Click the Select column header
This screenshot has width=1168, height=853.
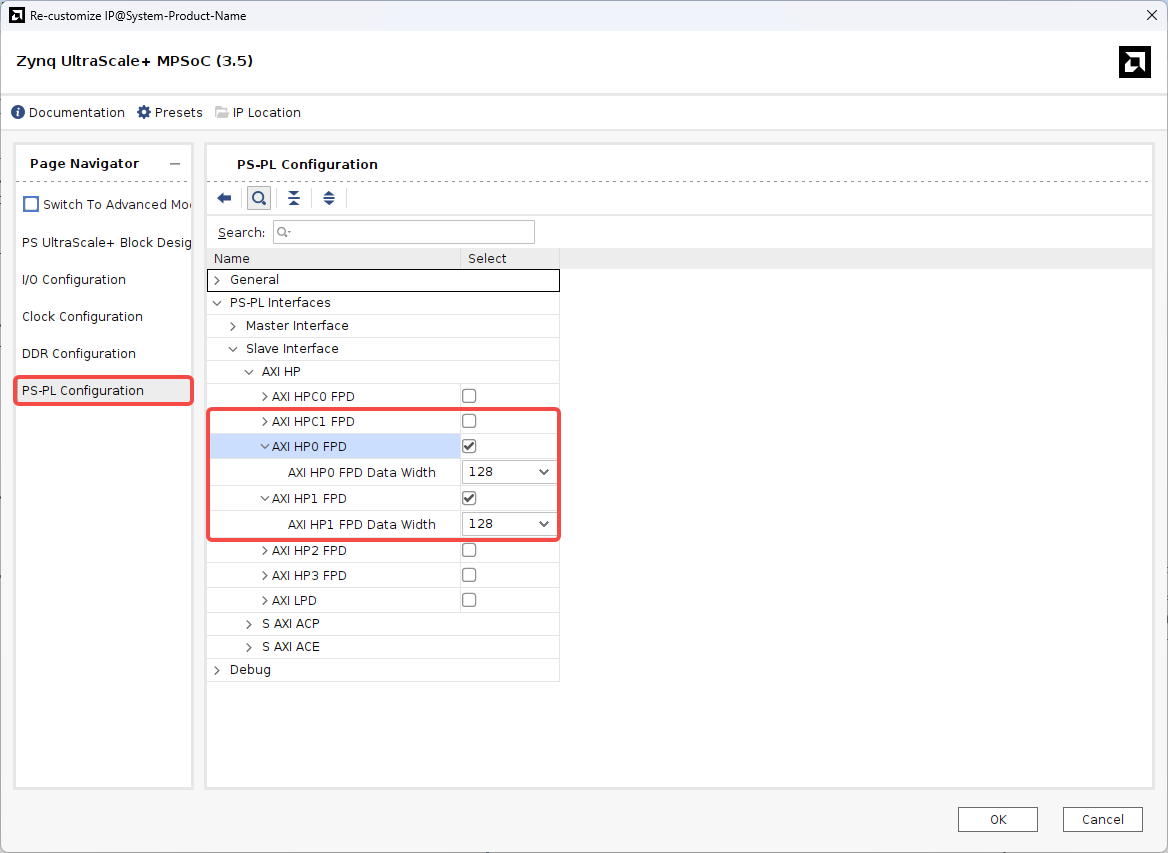click(510, 259)
